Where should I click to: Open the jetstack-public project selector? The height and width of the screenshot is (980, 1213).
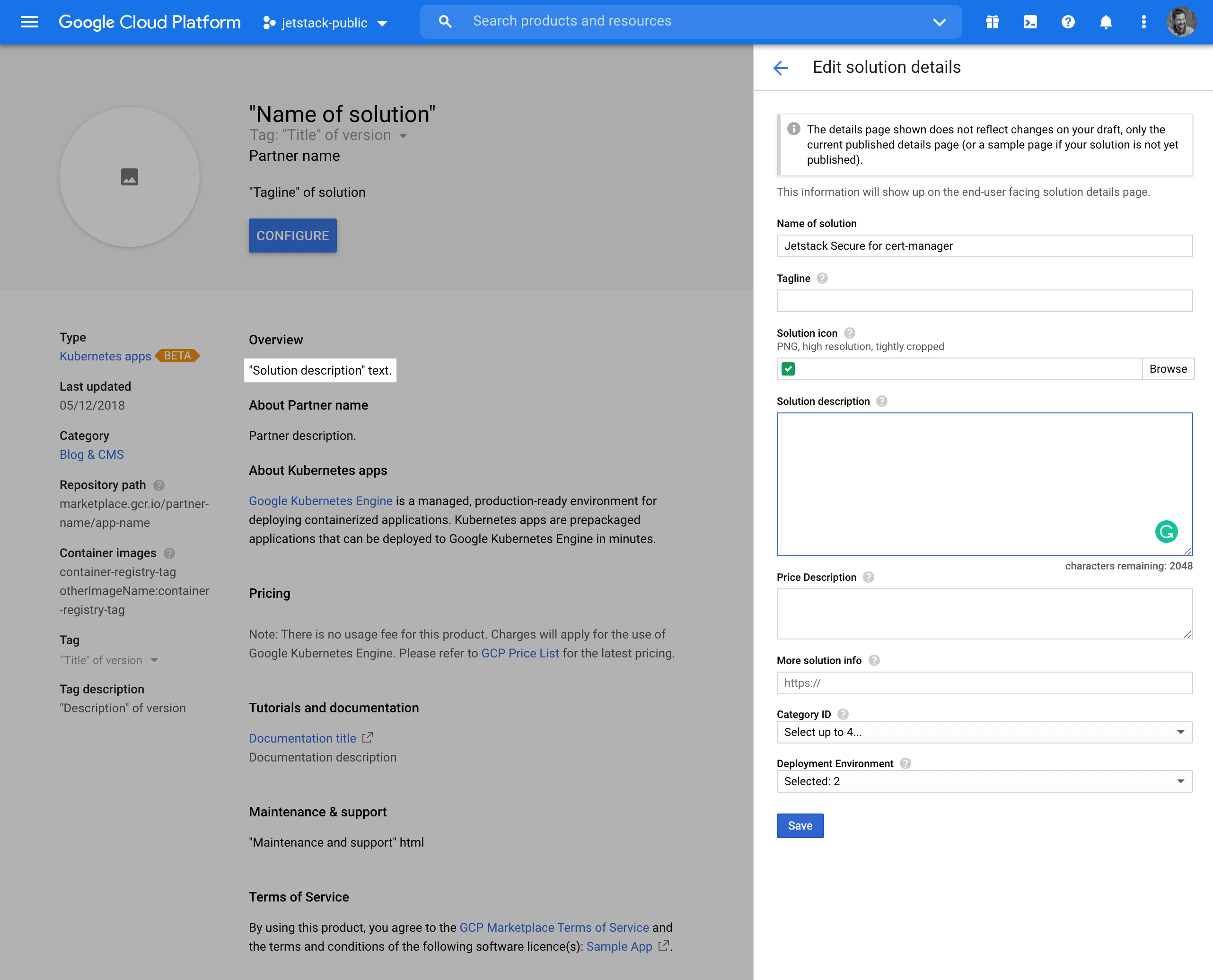pyautogui.click(x=325, y=23)
